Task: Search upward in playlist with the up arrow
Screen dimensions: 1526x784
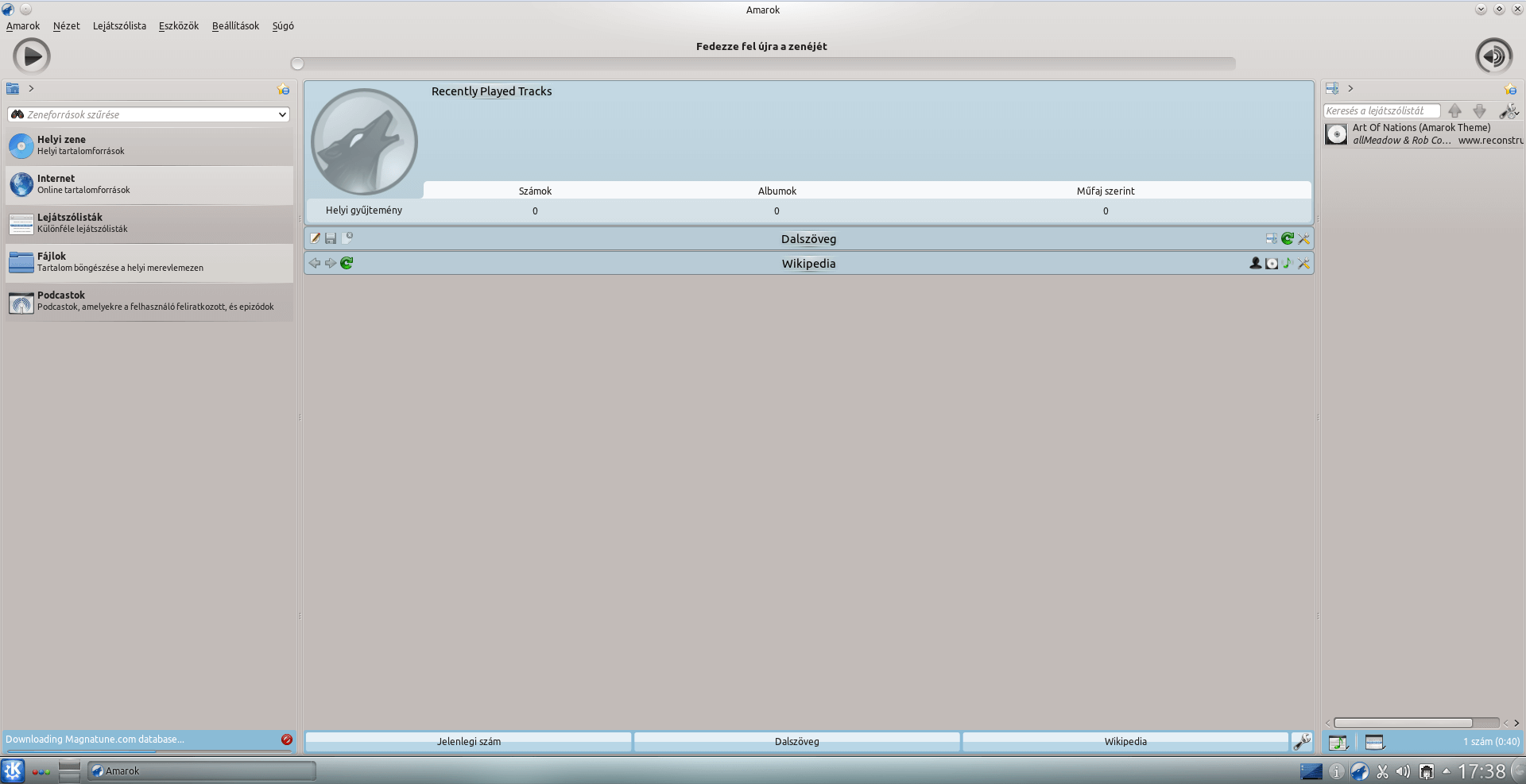Action: pos(1455,111)
